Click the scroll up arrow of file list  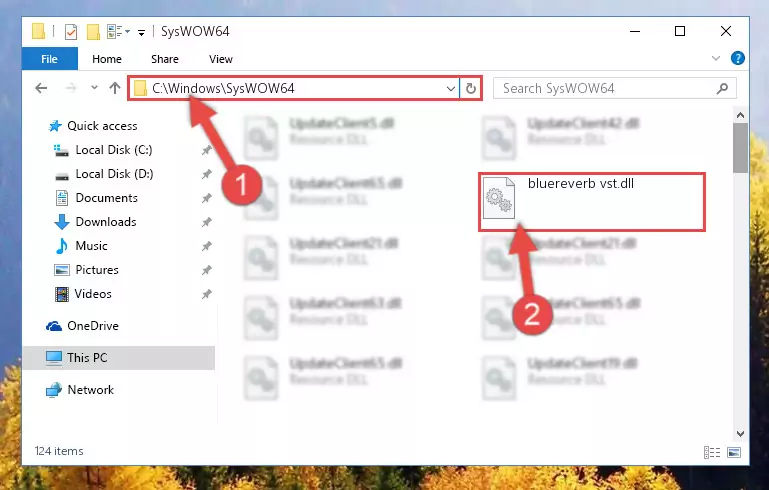[741, 115]
